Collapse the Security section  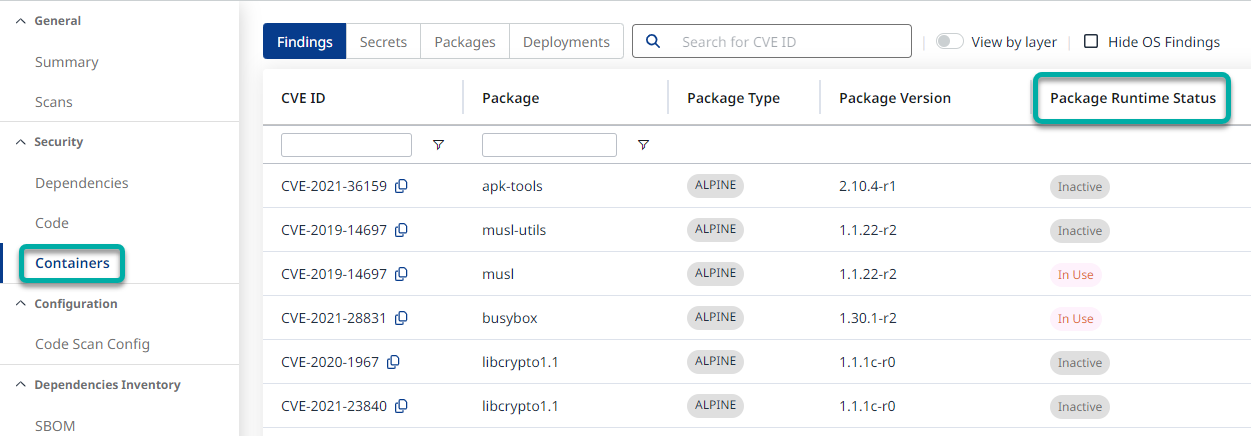point(21,142)
